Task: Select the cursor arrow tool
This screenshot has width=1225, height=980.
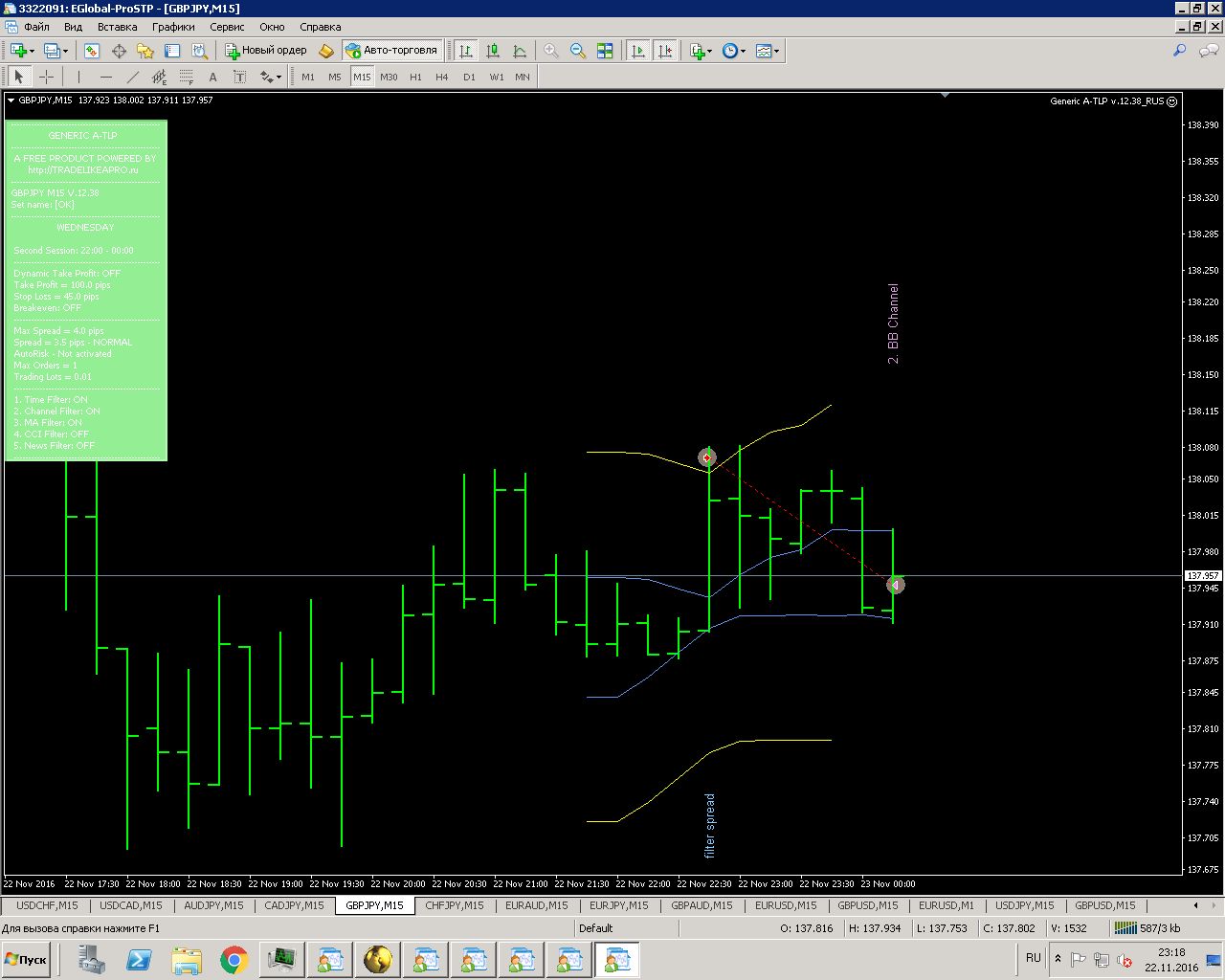Action: pos(19,77)
